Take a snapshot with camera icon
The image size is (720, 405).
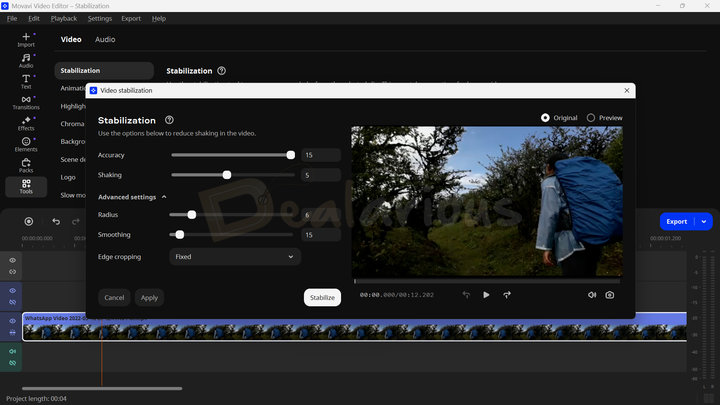609,295
